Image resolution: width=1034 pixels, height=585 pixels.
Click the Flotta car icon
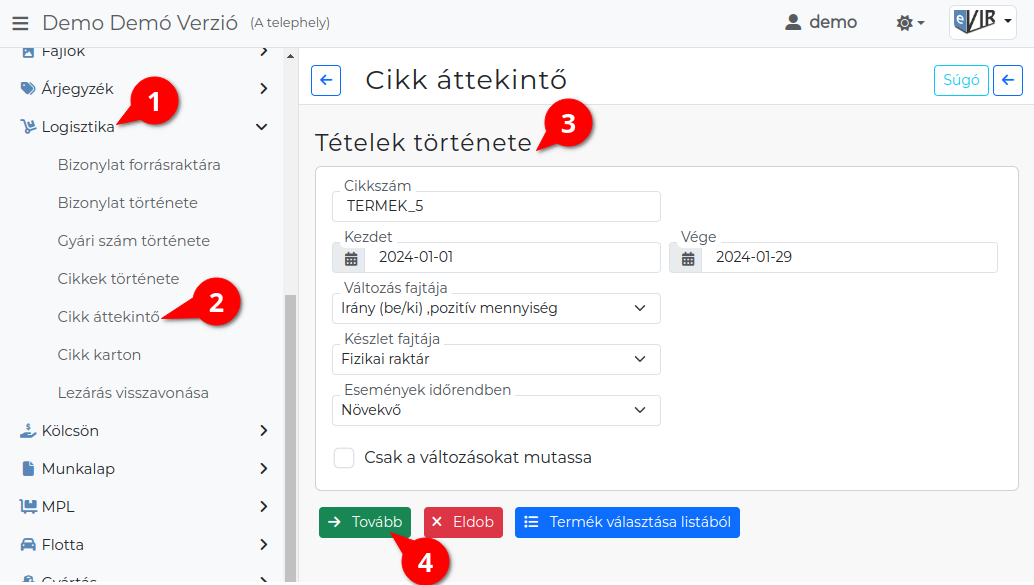tap(28, 545)
